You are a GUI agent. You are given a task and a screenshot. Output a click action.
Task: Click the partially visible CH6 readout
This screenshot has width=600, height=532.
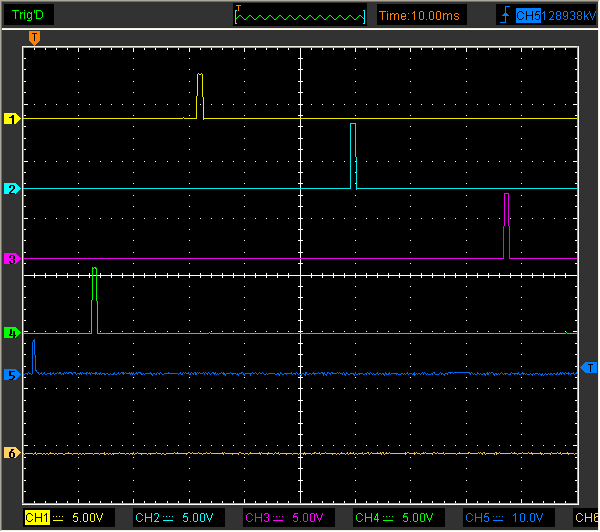click(586, 518)
